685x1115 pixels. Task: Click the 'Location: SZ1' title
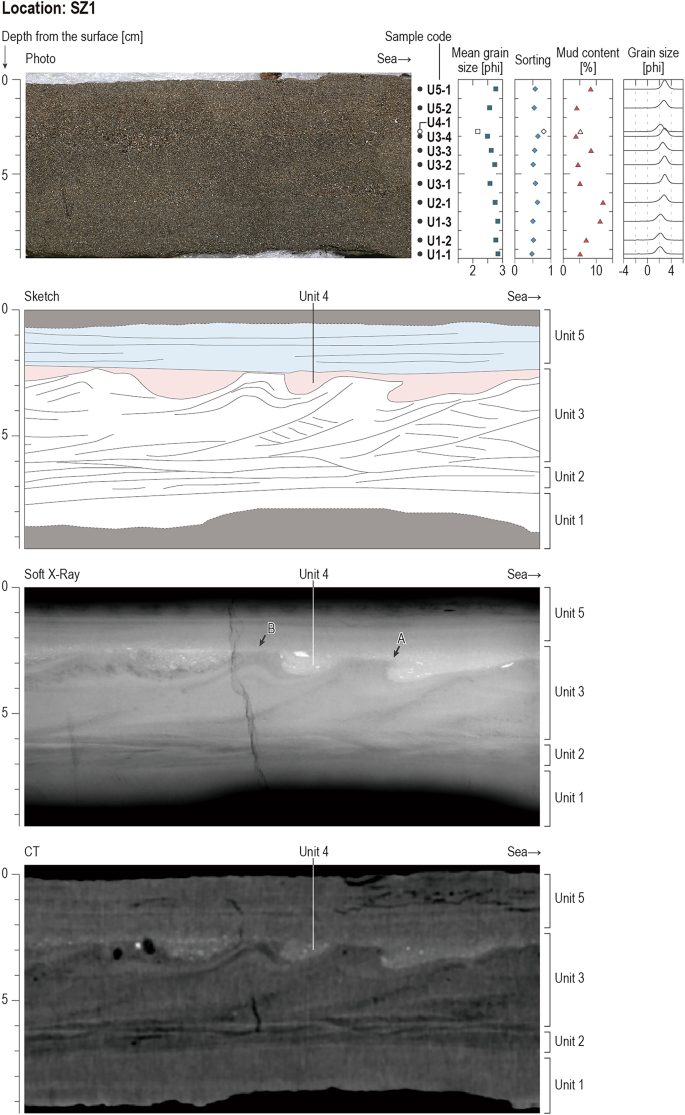click(x=48, y=9)
